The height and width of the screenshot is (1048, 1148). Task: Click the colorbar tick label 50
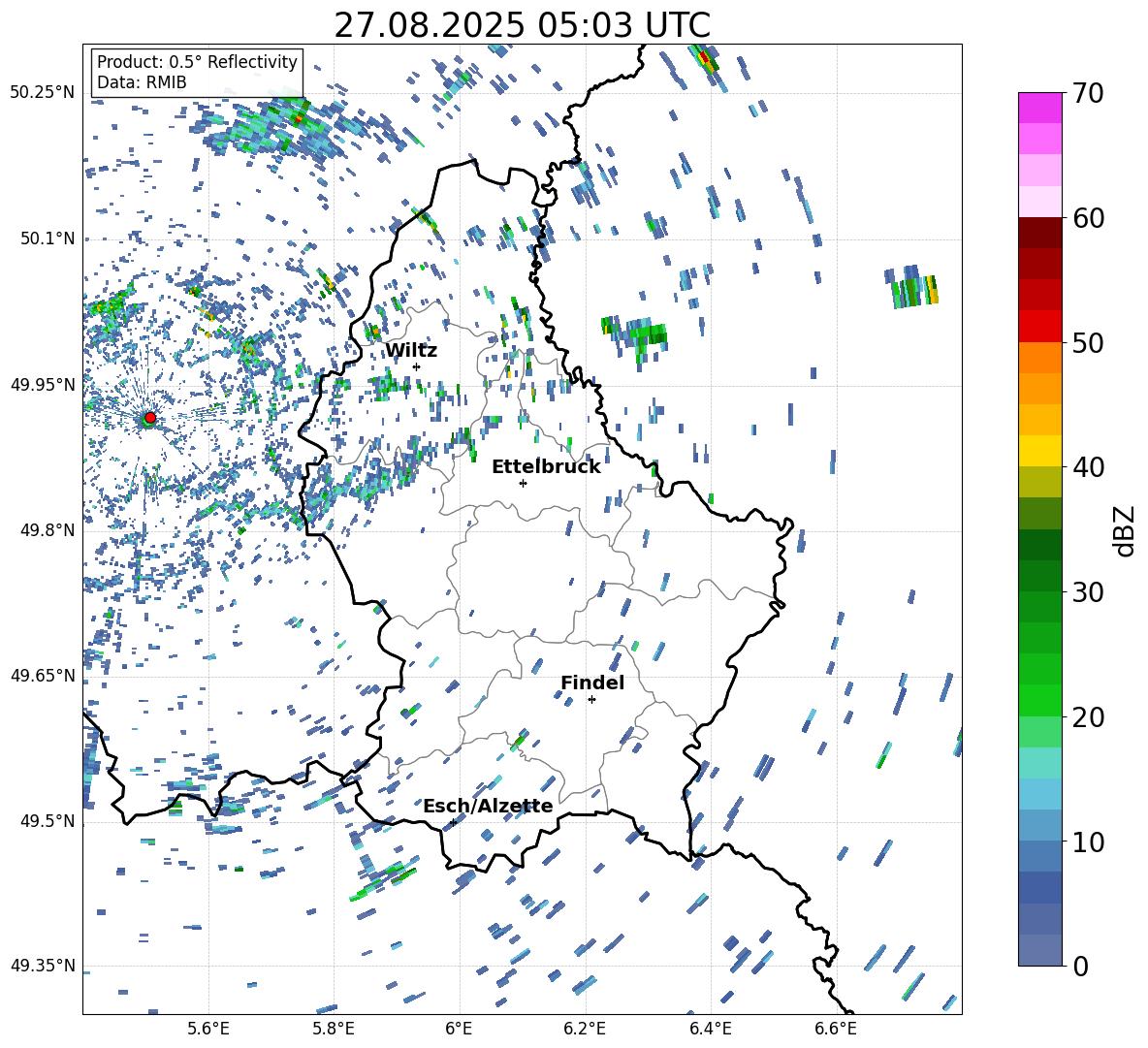coord(1088,343)
